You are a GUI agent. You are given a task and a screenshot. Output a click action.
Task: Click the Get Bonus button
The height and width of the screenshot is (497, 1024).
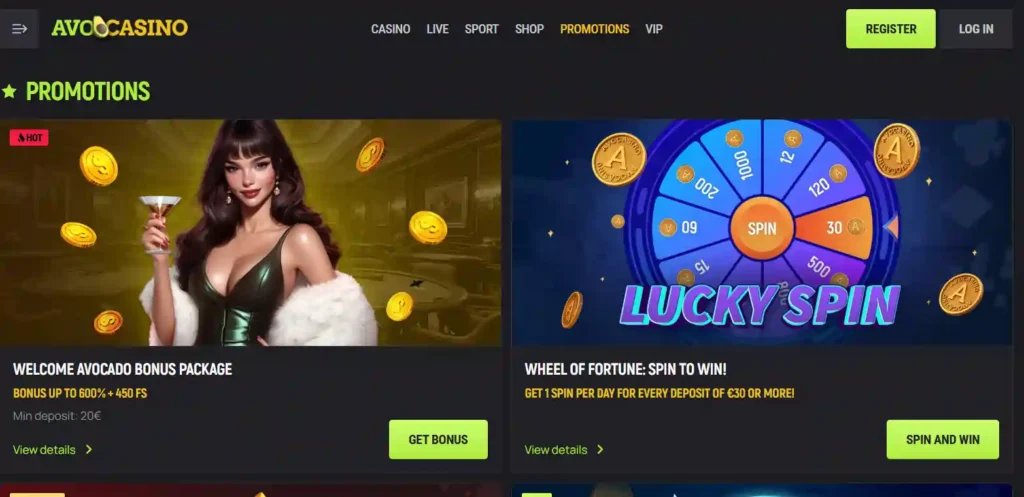pos(438,440)
